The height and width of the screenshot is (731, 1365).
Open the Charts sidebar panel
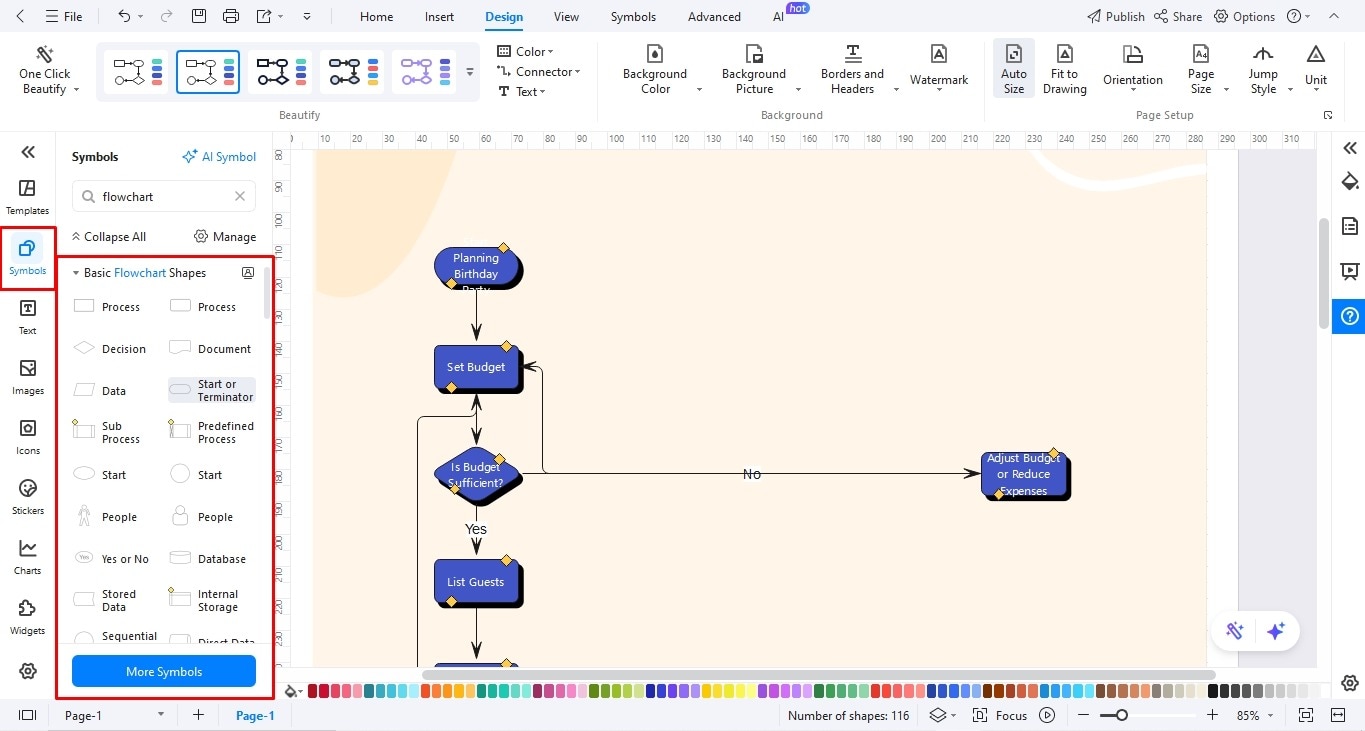[x=28, y=557]
